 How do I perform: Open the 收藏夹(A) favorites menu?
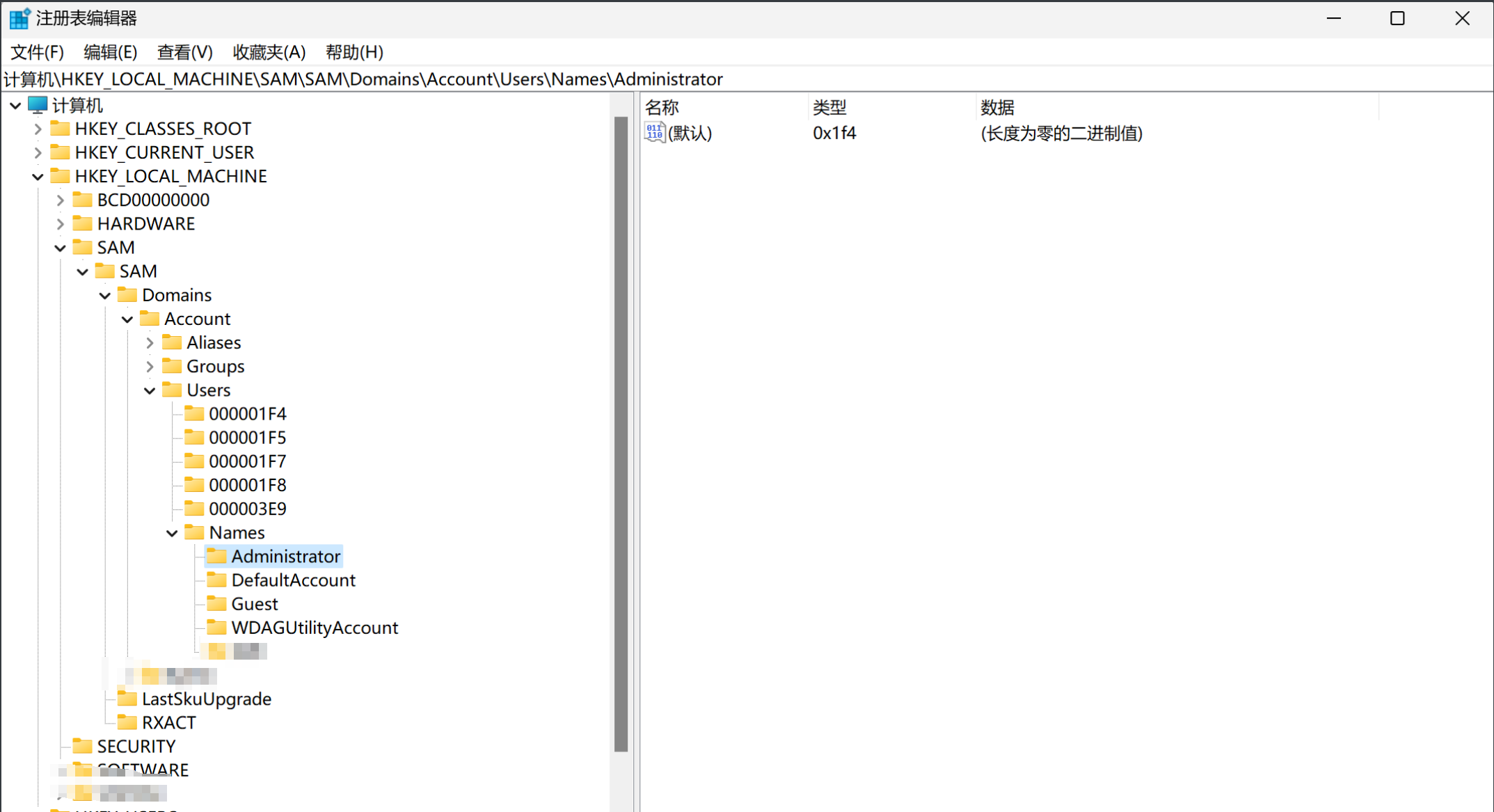(x=269, y=52)
